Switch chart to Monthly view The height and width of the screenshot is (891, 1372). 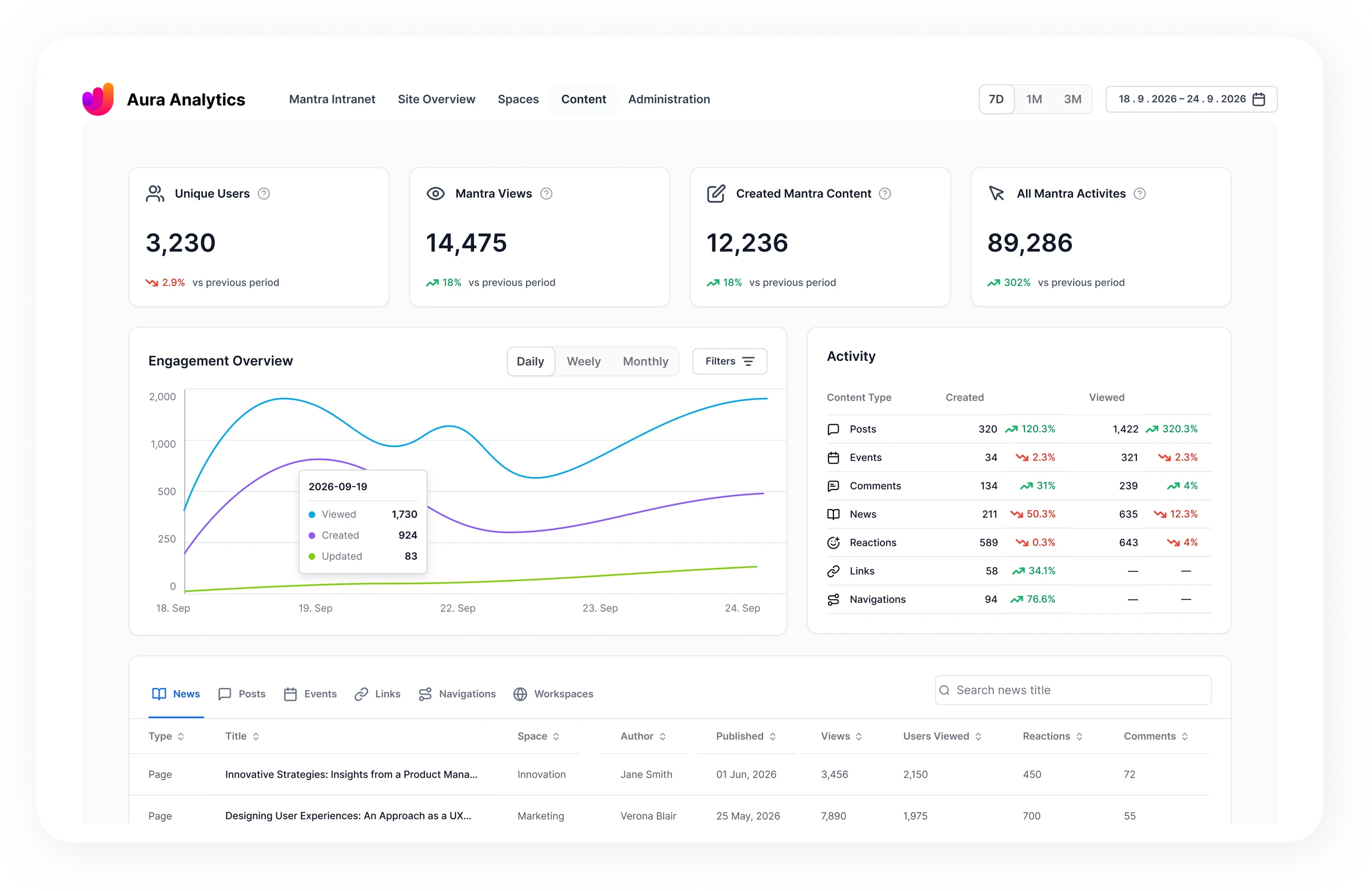tap(645, 361)
